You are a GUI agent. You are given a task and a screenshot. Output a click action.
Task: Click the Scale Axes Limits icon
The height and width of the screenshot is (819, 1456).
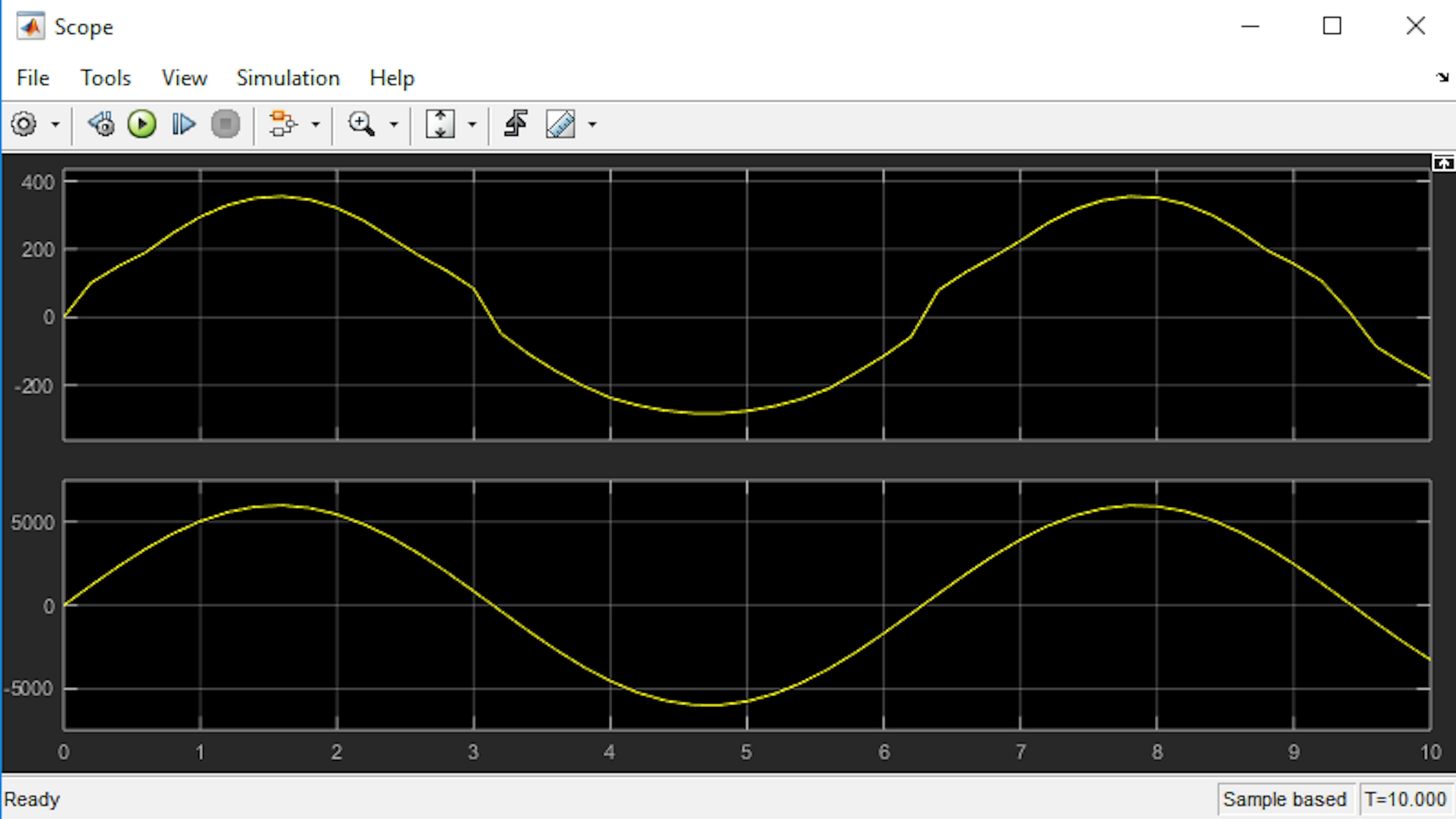[440, 124]
